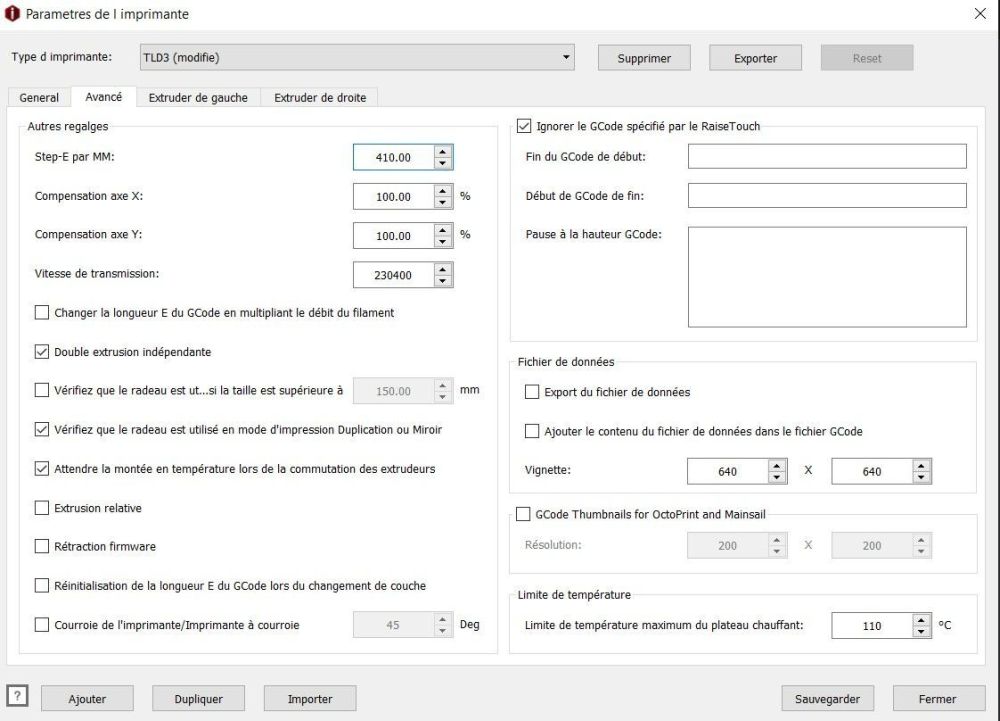Decrease Vitesse de transmission value
This screenshot has width=1000, height=721.
[x=443, y=281]
